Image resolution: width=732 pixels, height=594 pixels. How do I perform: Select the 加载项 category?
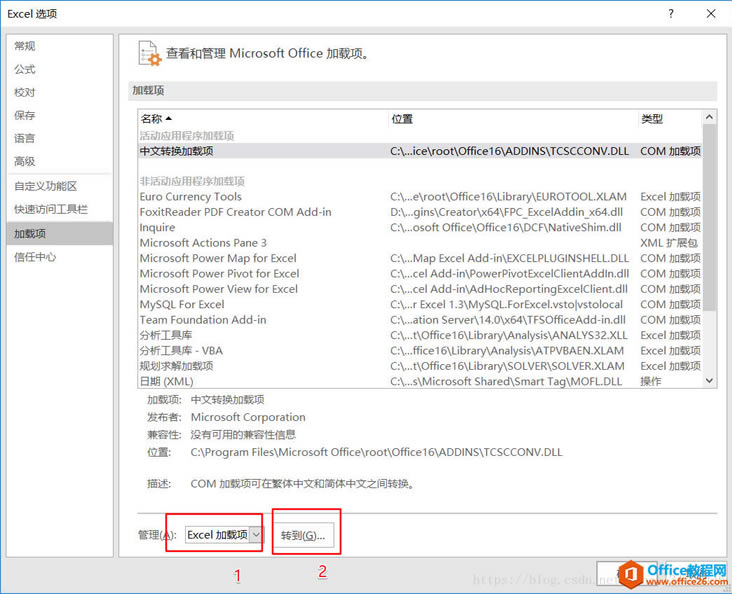pyautogui.click(x=60, y=233)
